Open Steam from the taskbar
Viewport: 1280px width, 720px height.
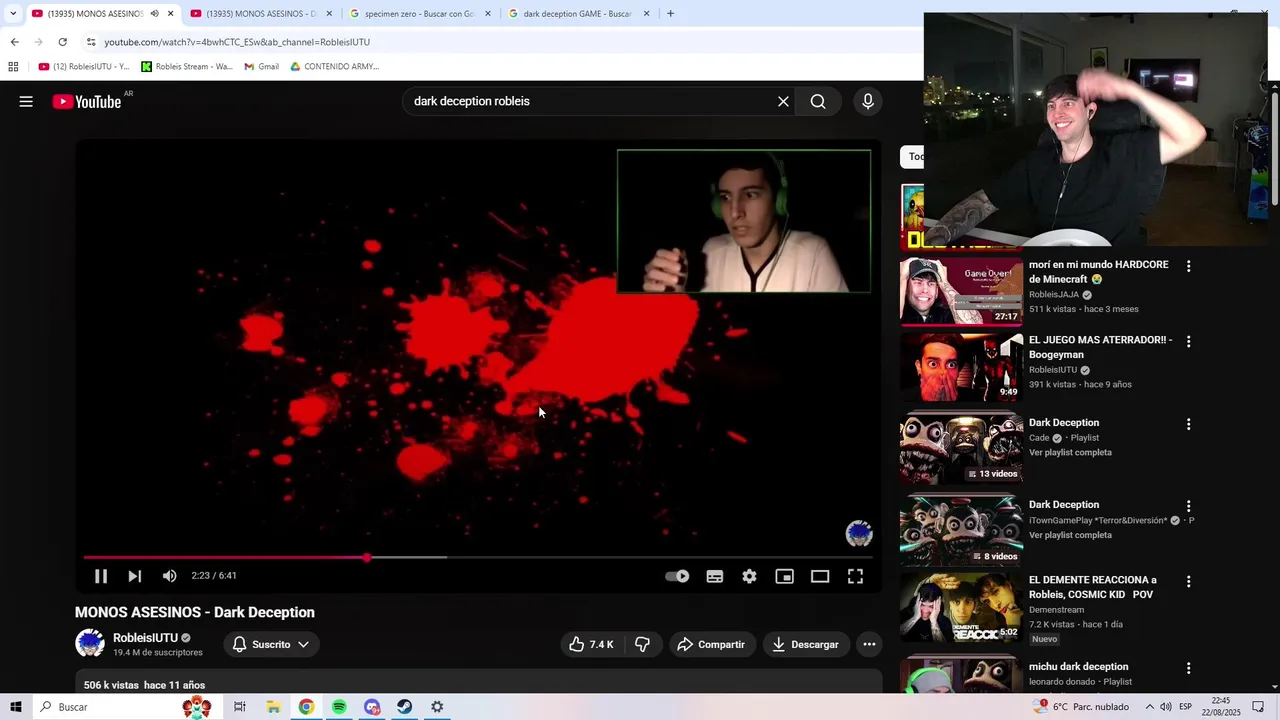[404, 707]
